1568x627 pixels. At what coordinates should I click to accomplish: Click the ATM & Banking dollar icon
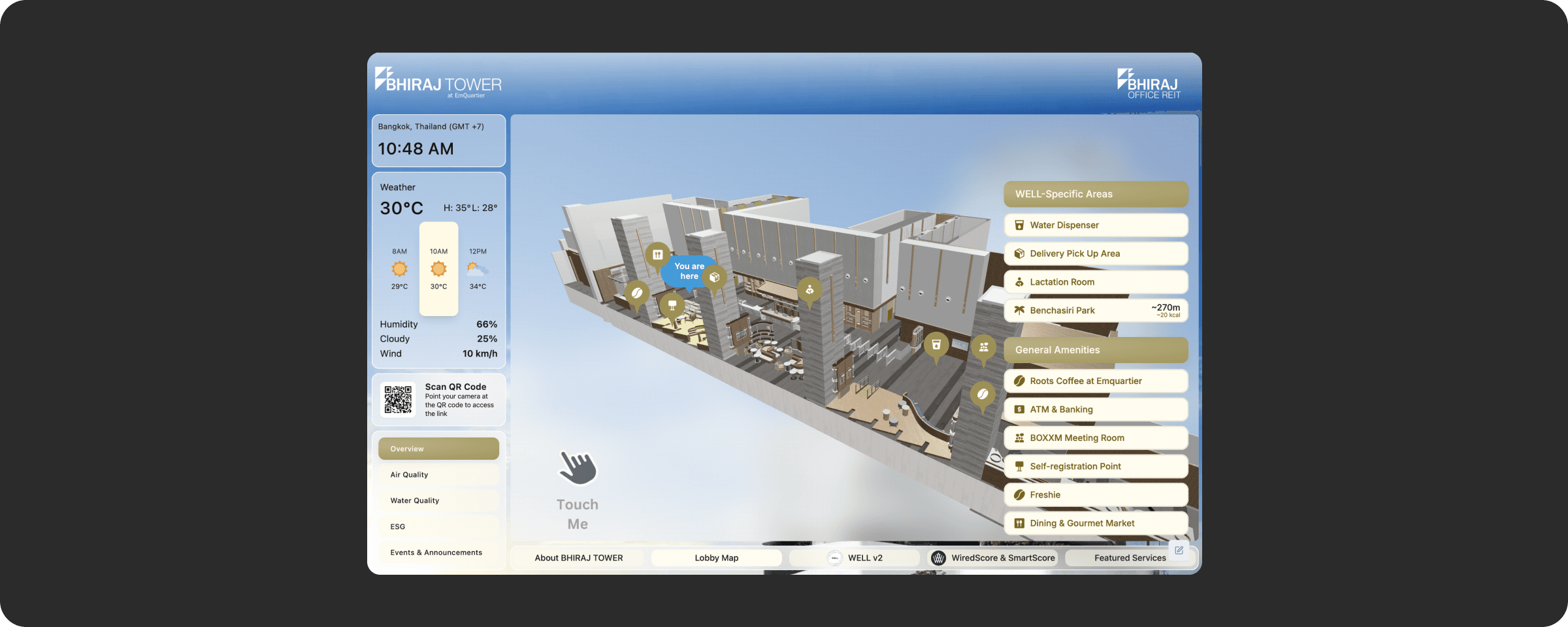tap(1019, 410)
